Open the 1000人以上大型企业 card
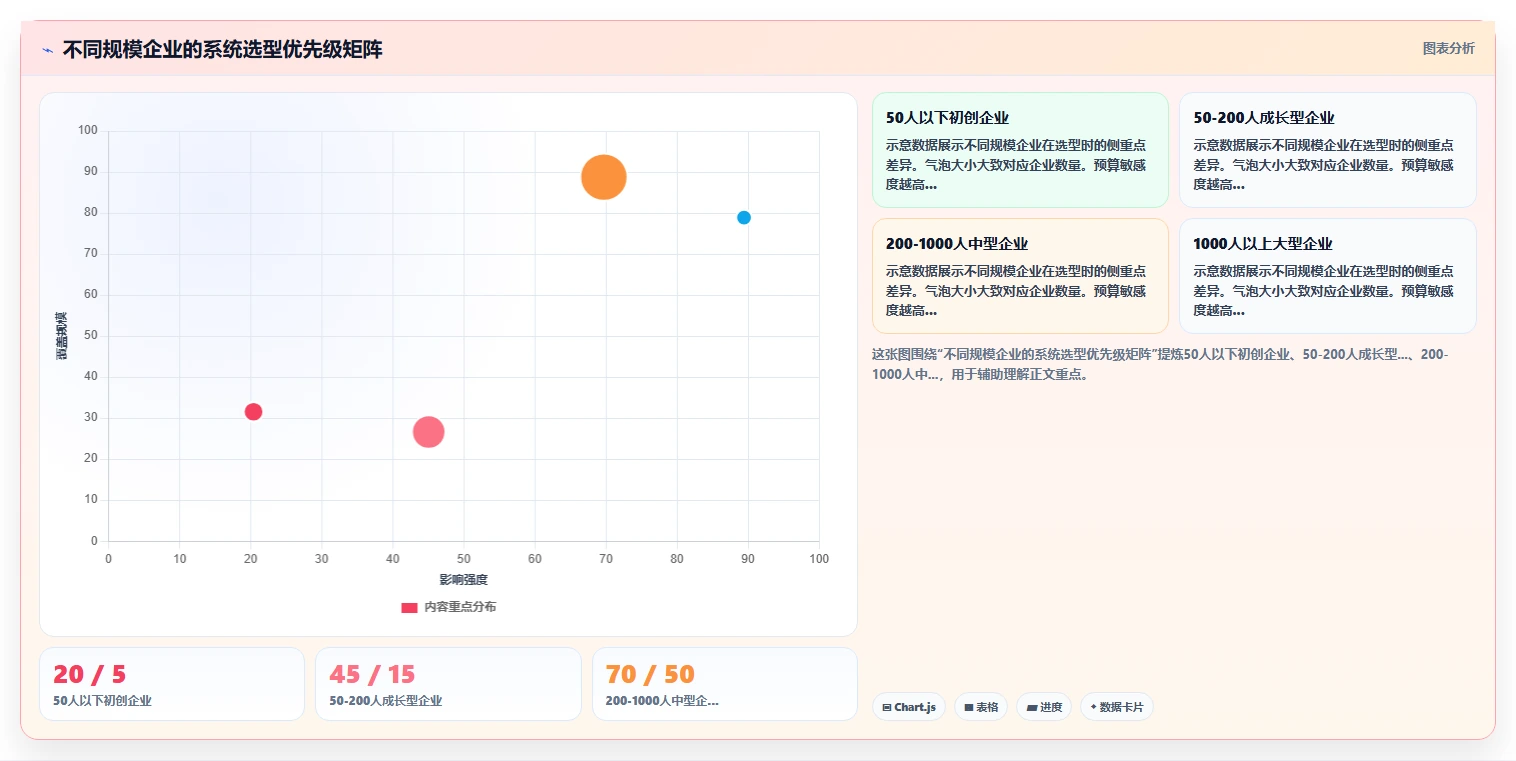 (1327, 276)
